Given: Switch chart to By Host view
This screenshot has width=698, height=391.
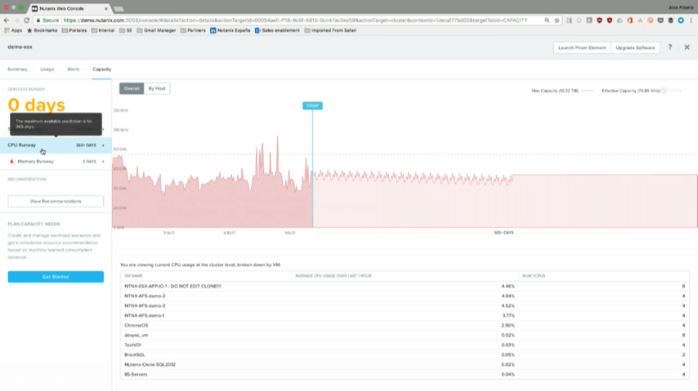Looking at the screenshot, I should (157, 89).
